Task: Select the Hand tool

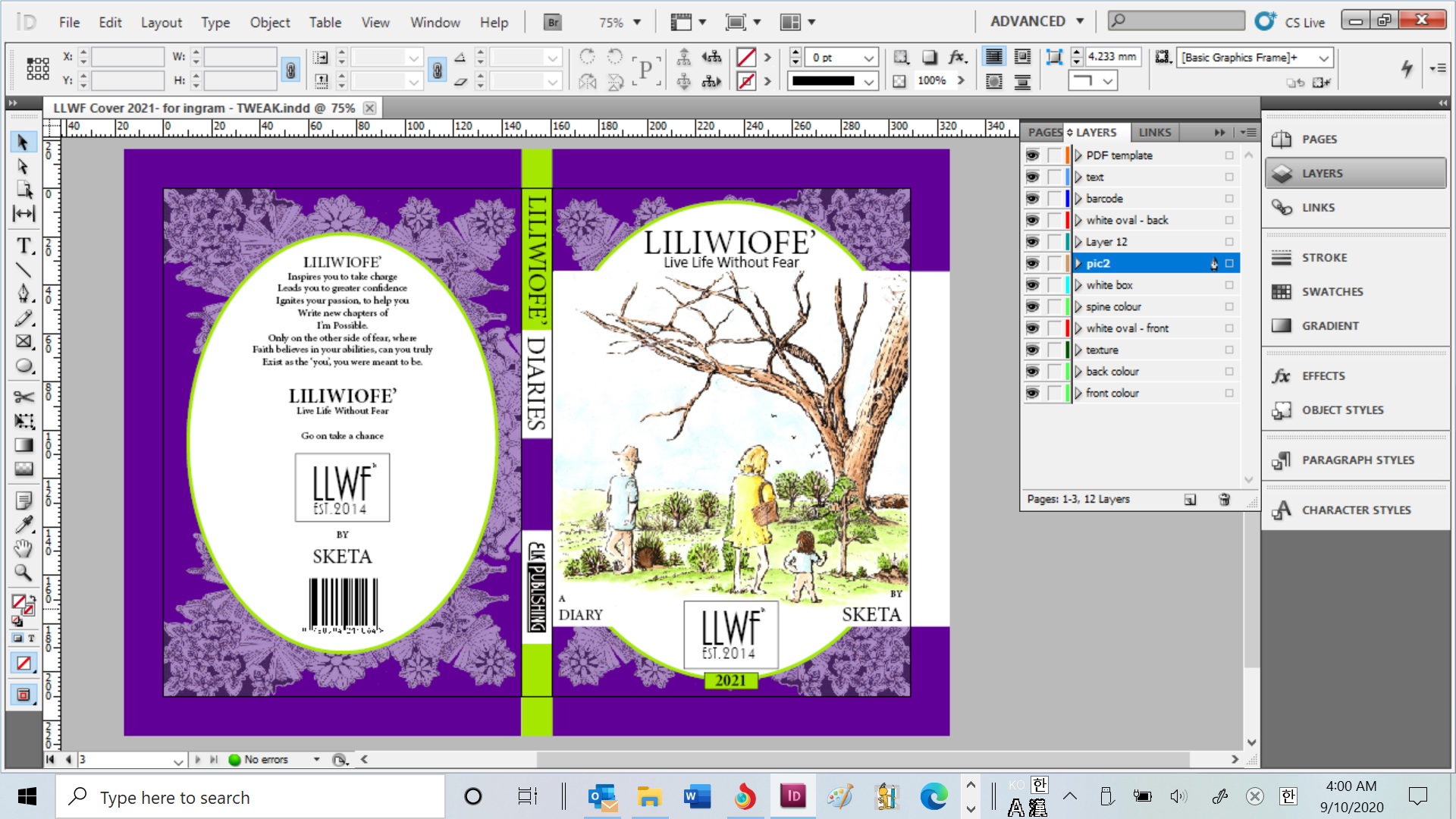Action: pyautogui.click(x=24, y=548)
